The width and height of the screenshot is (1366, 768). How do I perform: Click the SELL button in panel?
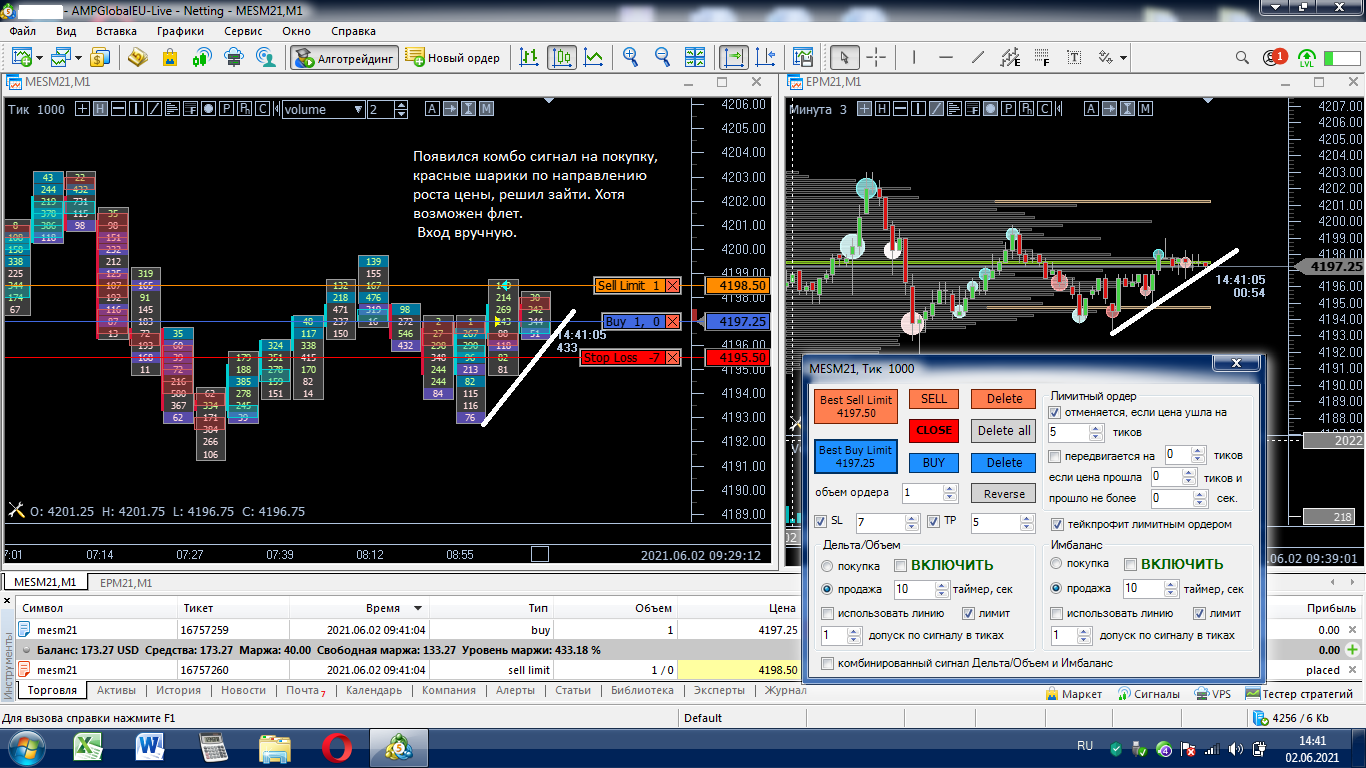click(934, 399)
